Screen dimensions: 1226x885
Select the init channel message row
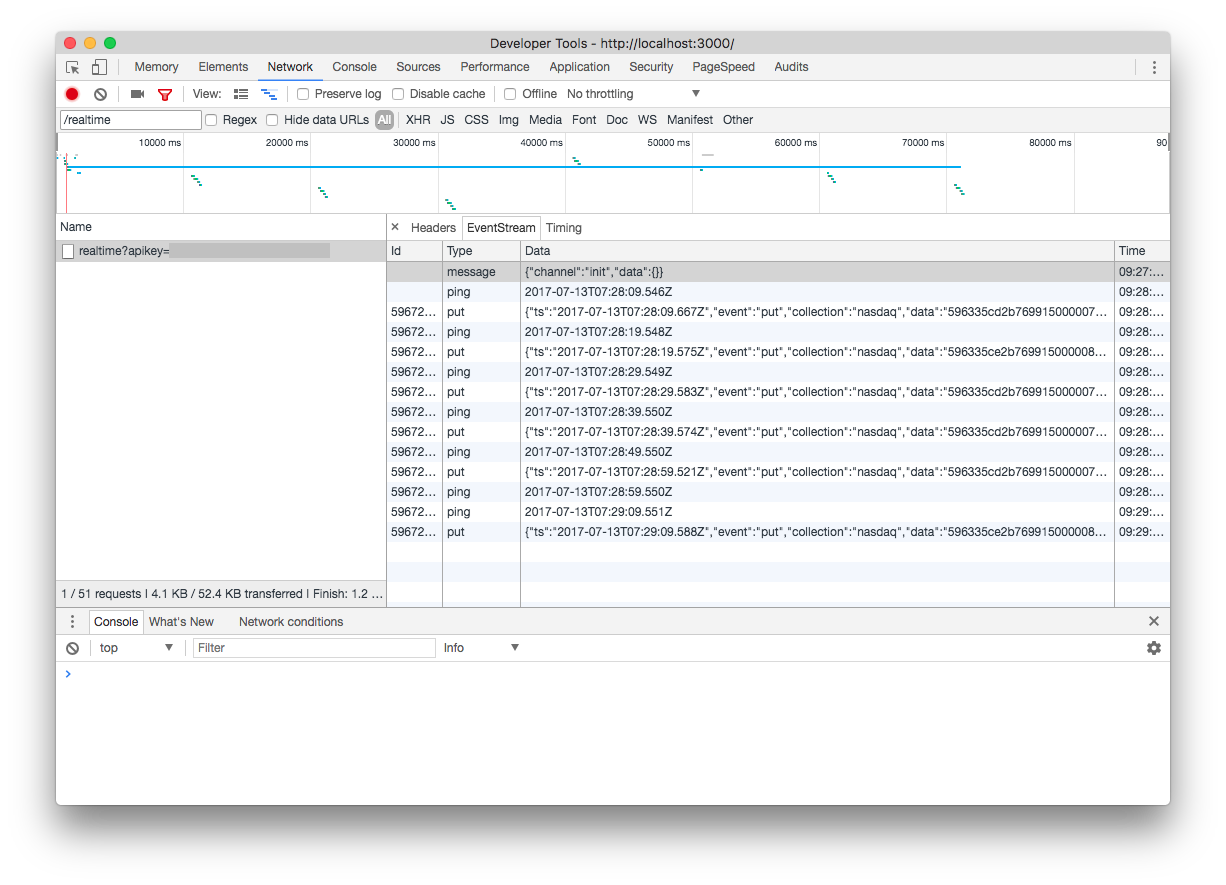[778, 272]
